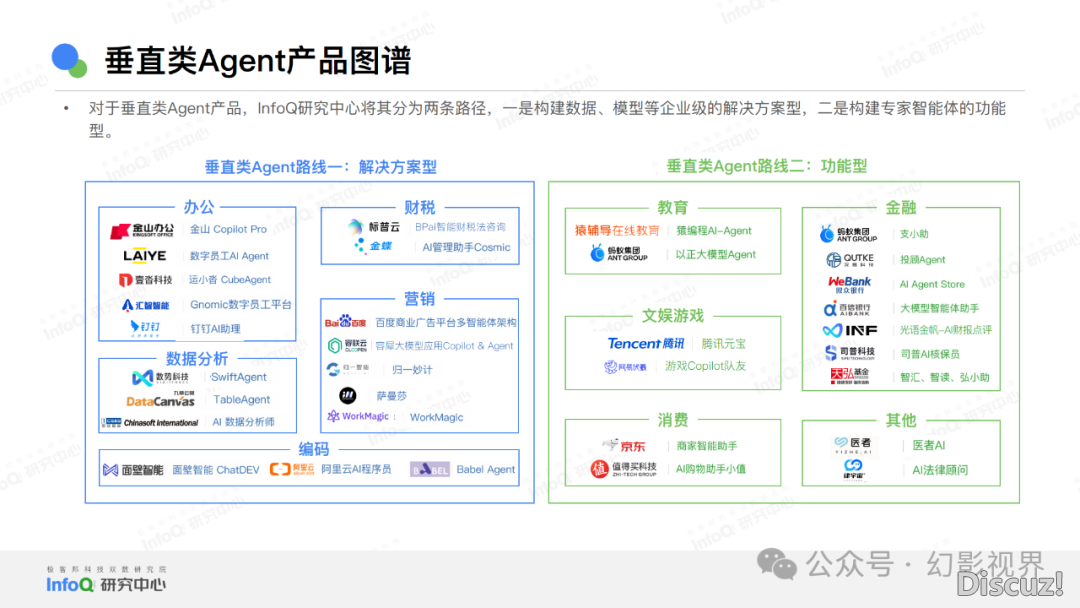Click the DingTalk logo in office section
Image resolution: width=1080 pixels, height=608 pixels.
coord(145,328)
